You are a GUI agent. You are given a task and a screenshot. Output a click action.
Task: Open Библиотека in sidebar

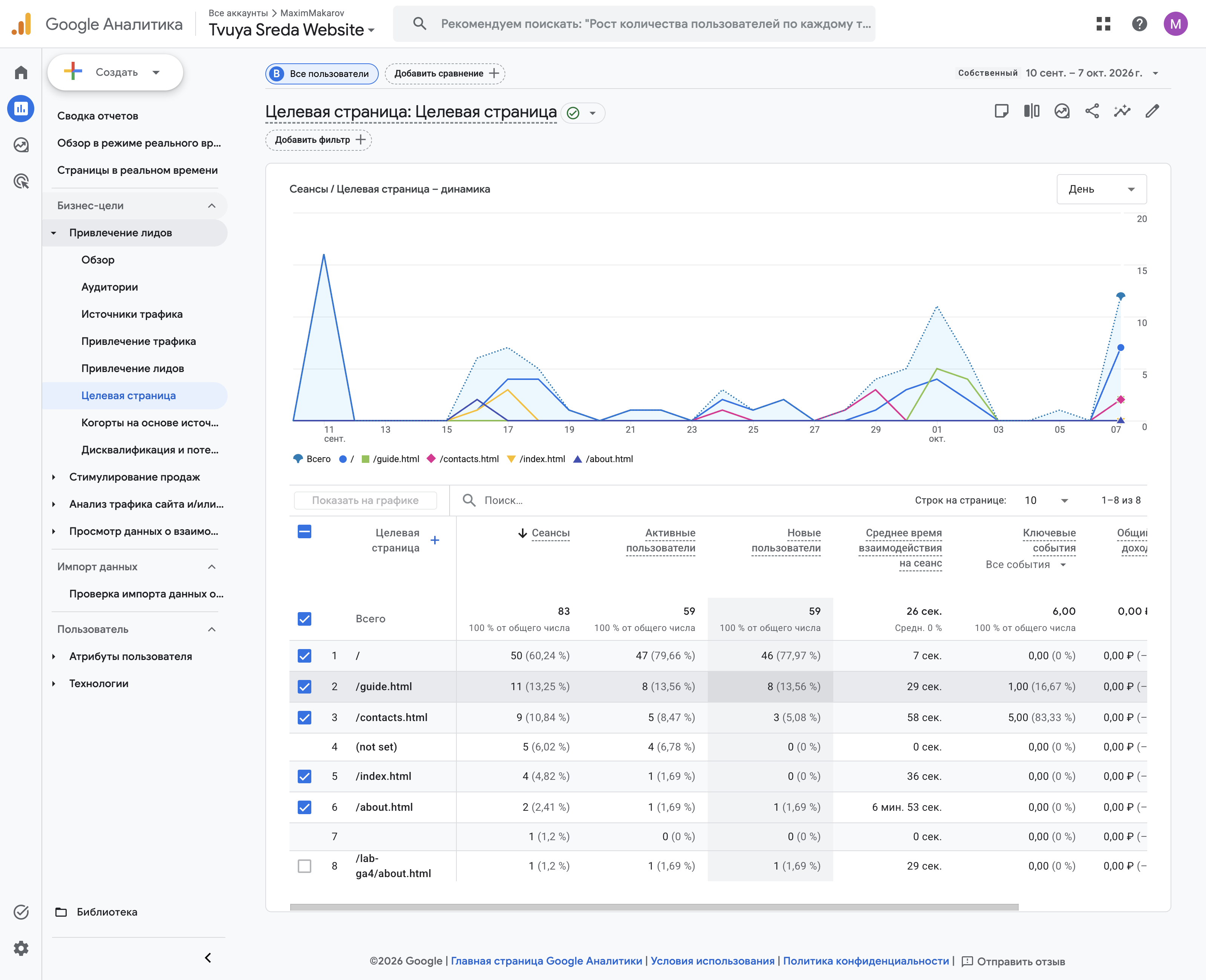pyautogui.click(x=96, y=912)
